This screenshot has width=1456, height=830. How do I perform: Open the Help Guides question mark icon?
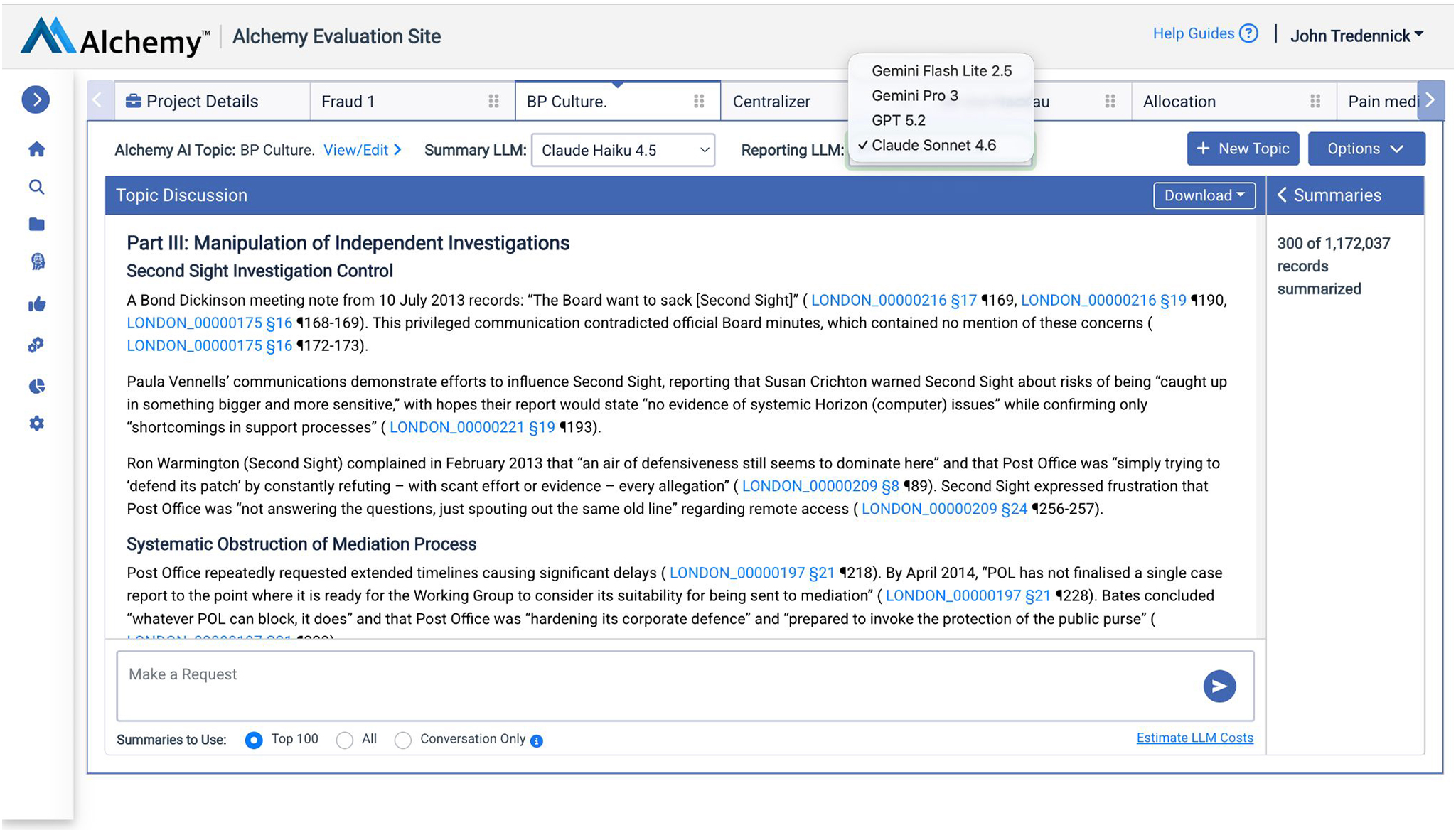coord(1248,33)
